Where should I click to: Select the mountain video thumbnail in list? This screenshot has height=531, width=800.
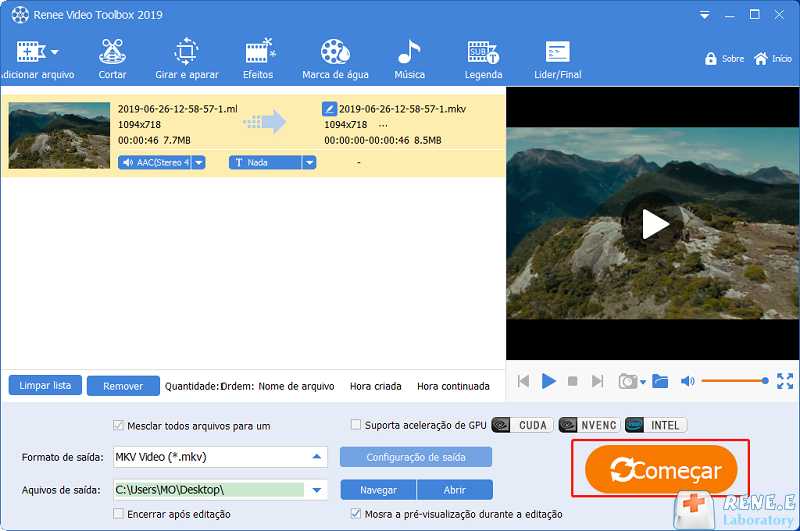click(59, 135)
